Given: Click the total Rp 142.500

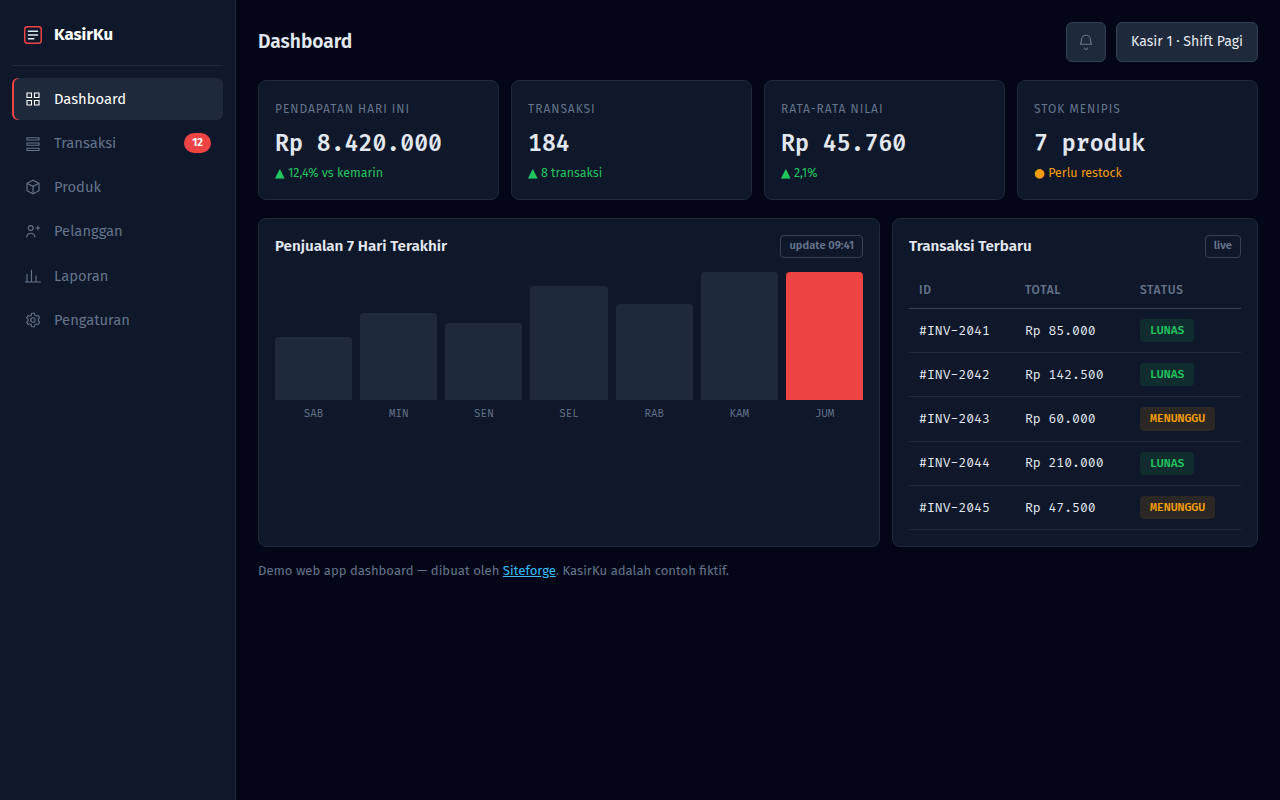Looking at the screenshot, I should tap(1064, 375).
